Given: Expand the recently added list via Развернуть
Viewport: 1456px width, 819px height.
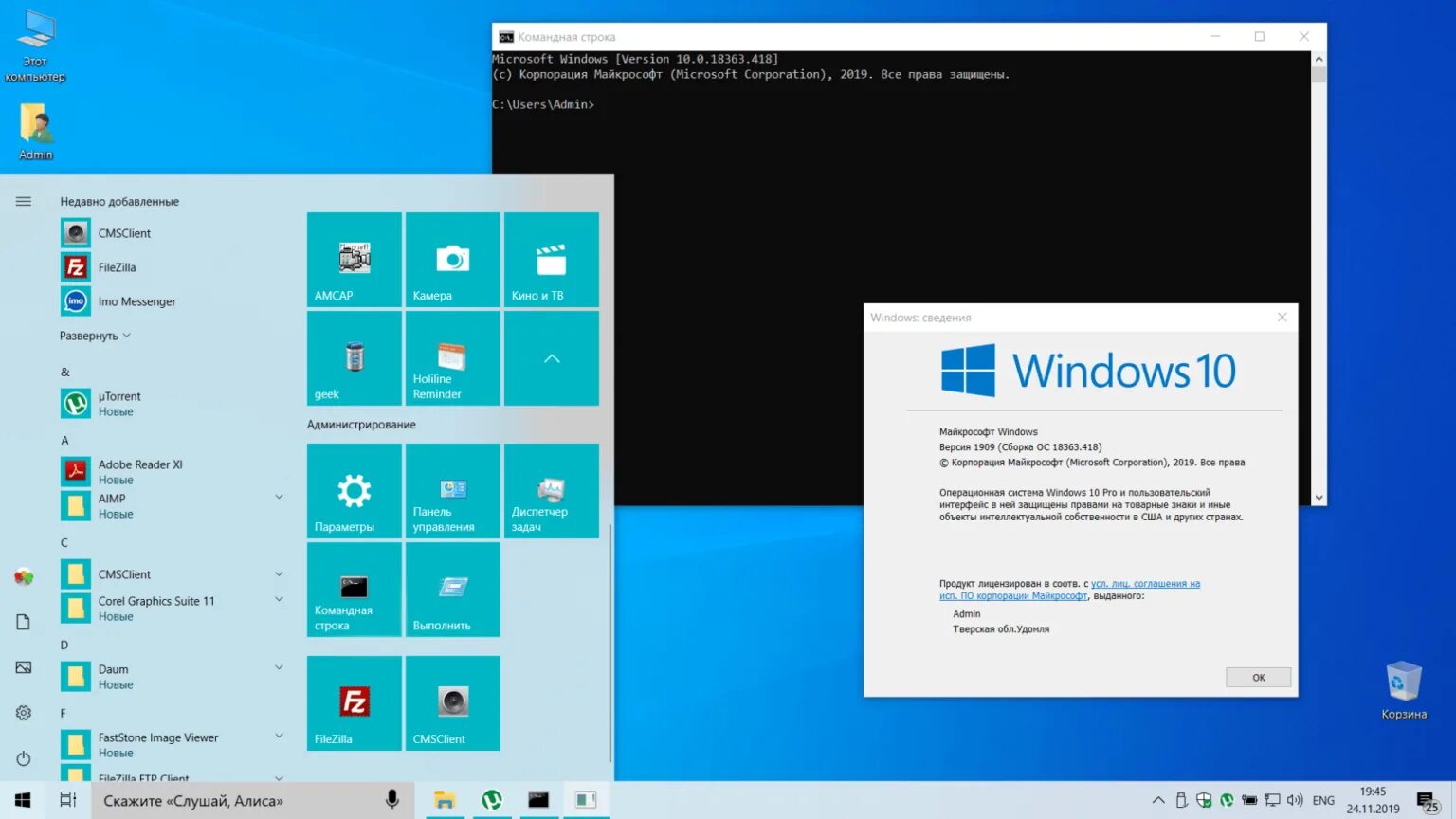Looking at the screenshot, I should [95, 336].
